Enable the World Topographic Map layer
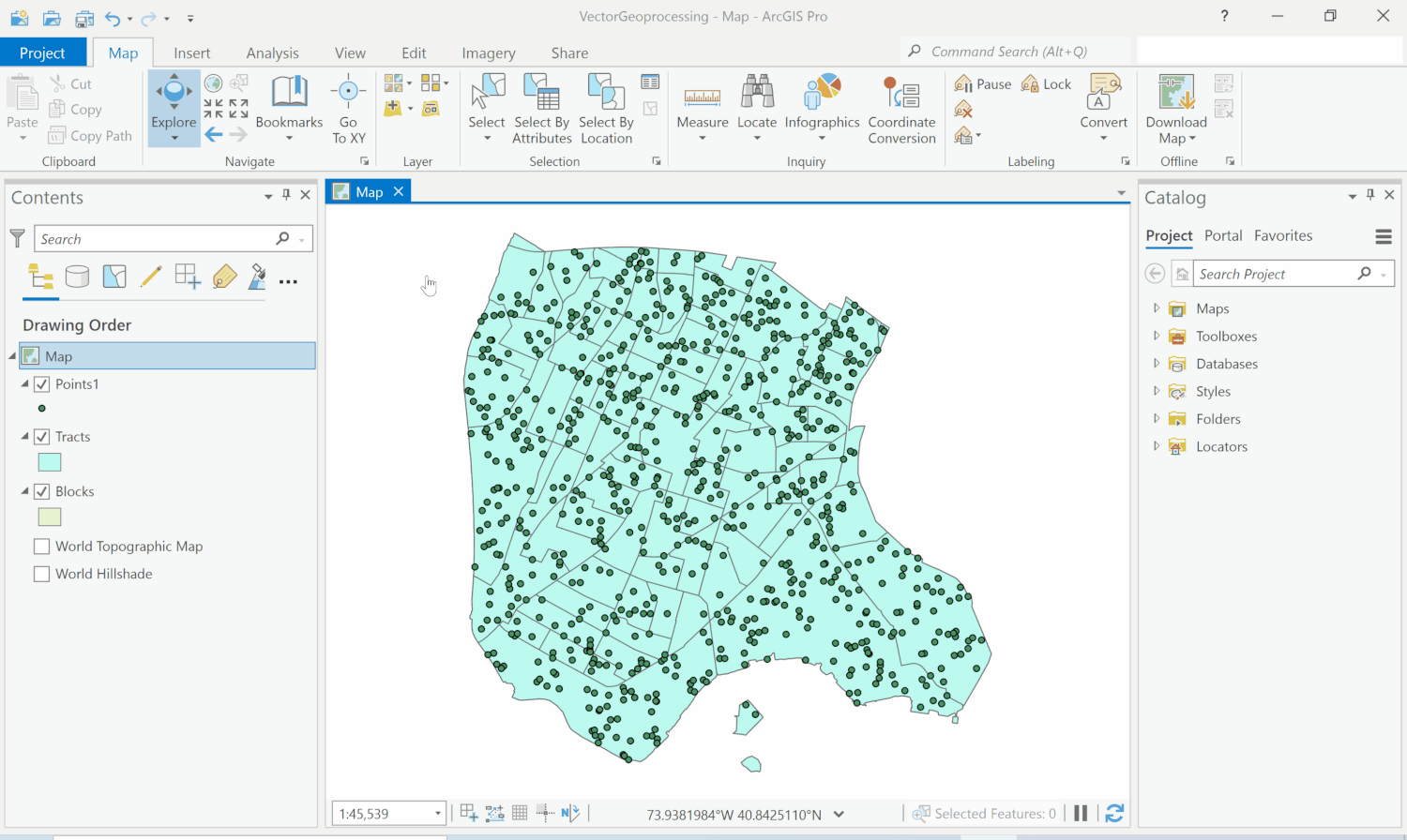The image size is (1407, 840). pyautogui.click(x=41, y=546)
